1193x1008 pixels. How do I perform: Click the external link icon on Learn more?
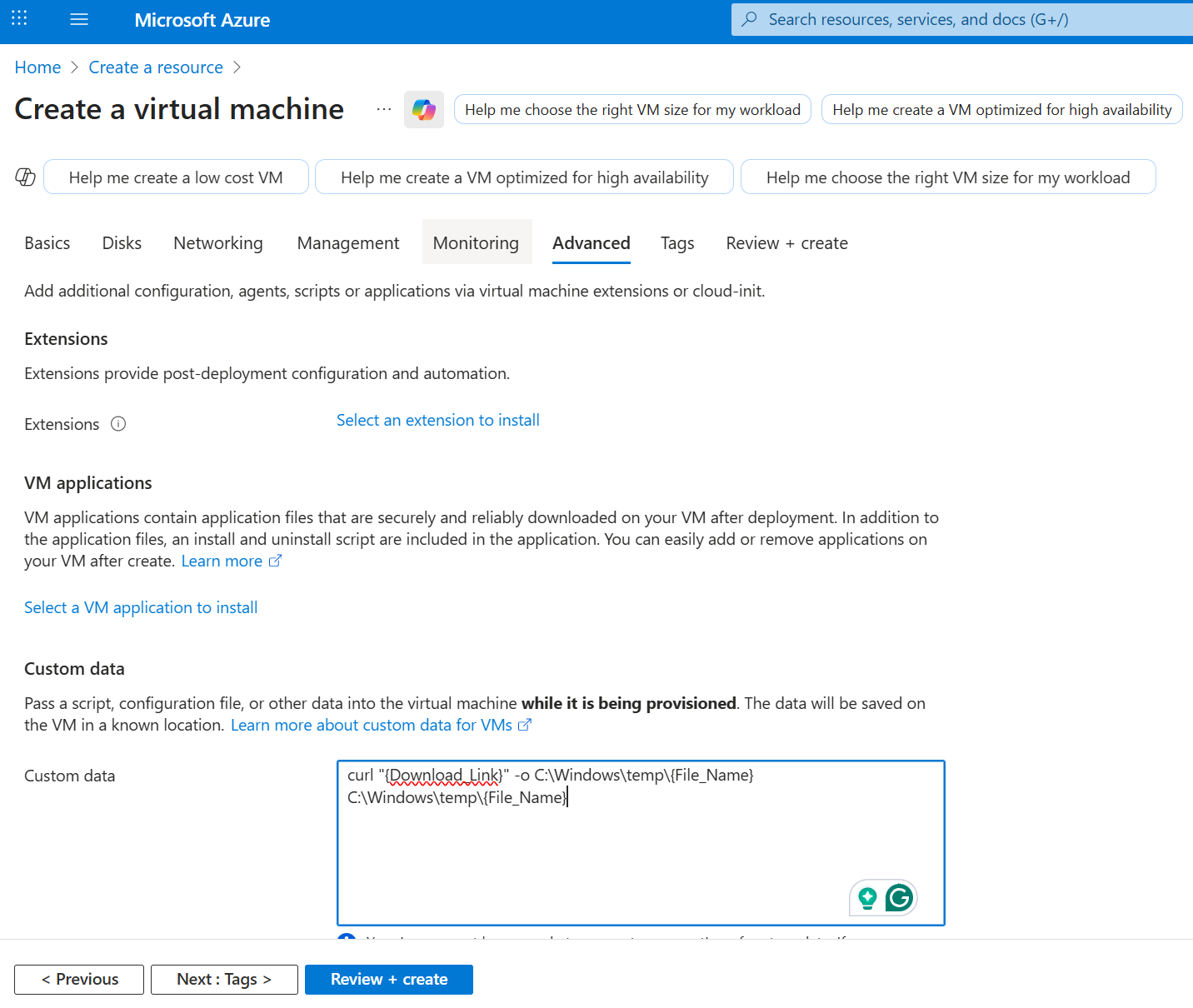pos(275,561)
